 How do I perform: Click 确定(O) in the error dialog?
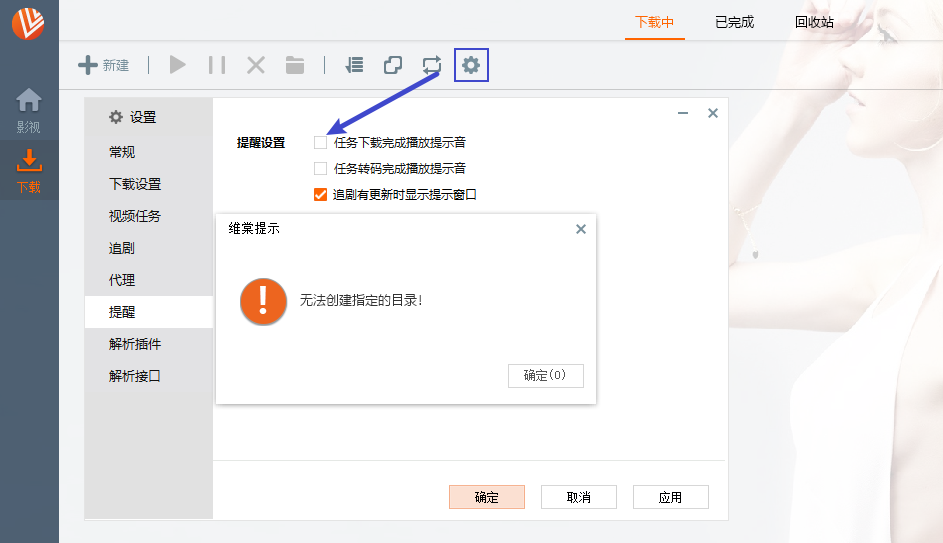pos(545,376)
